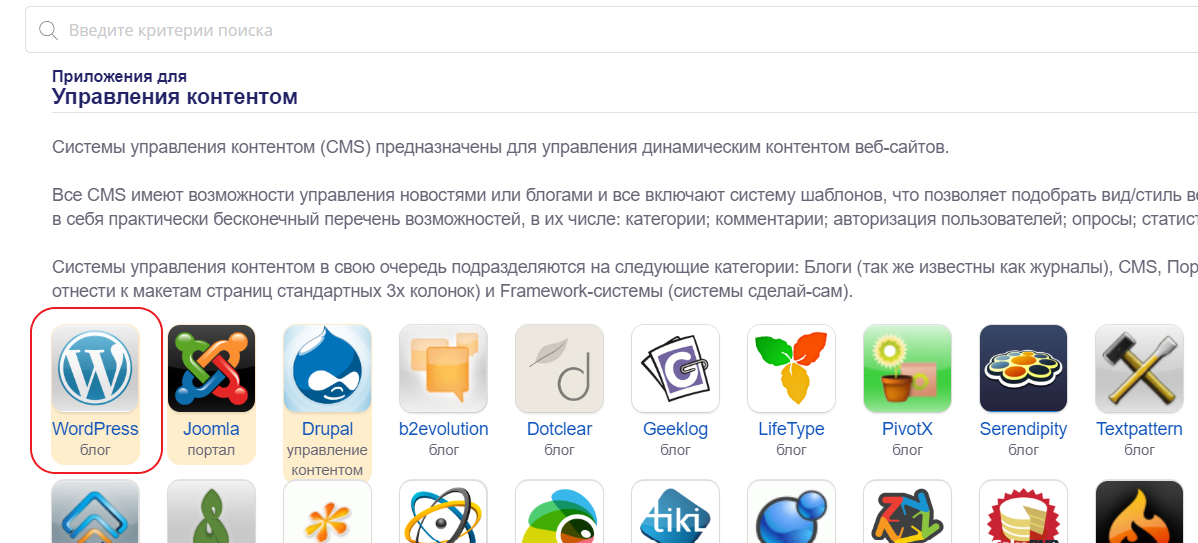Screen dimensions: 1198x543
Task: Click the Tiki icon in second row
Action: click(x=675, y=515)
